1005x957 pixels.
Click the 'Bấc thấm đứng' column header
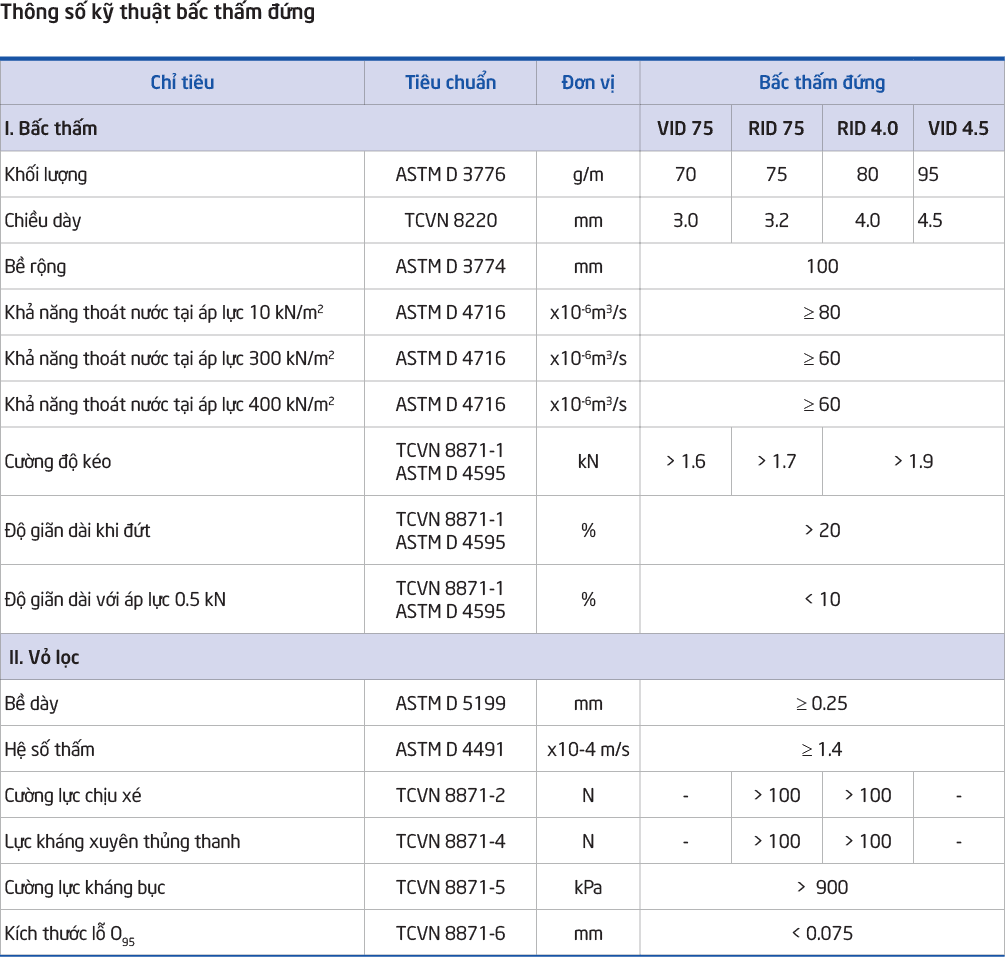821,83
